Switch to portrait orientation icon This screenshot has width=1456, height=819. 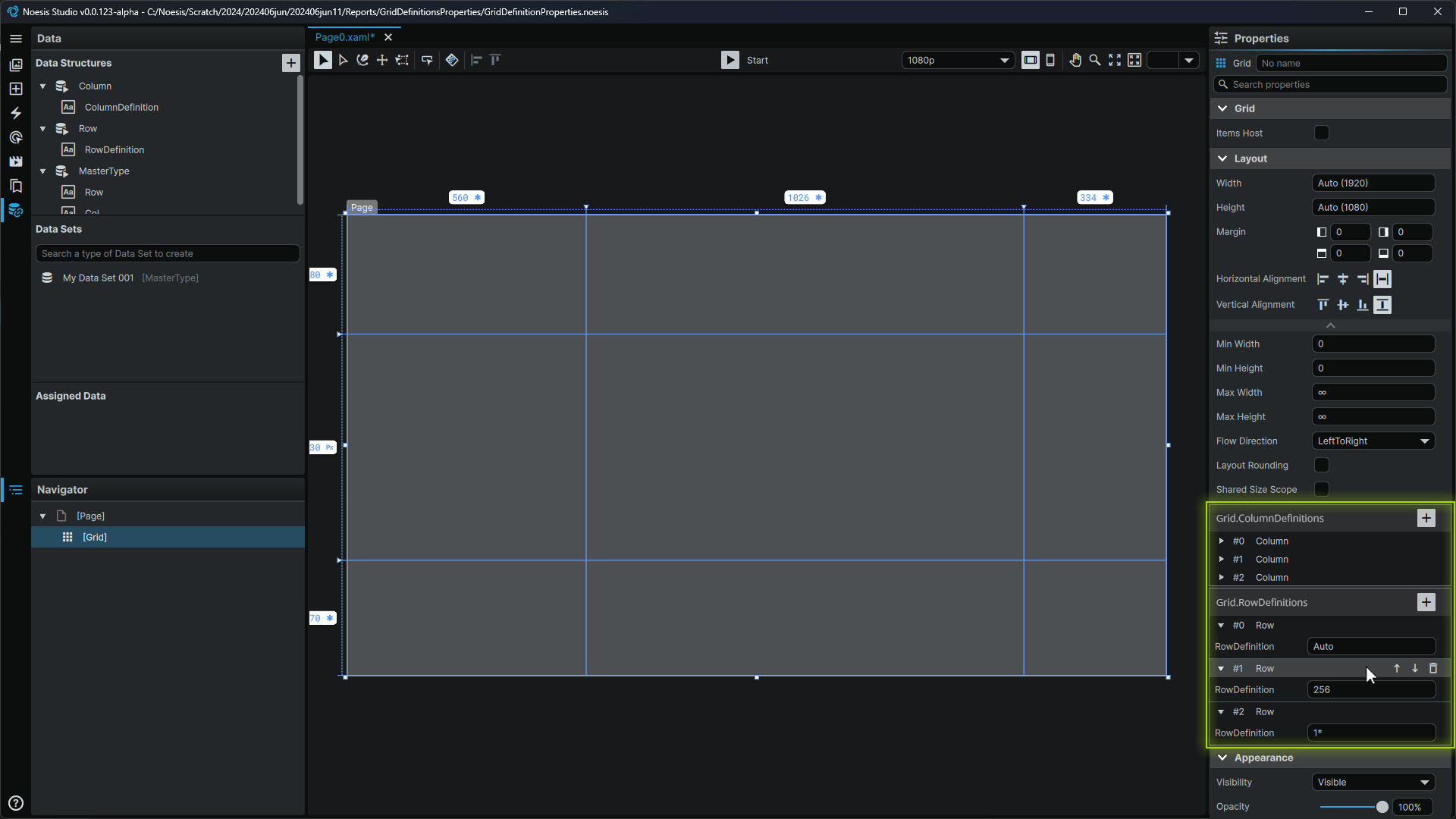(1050, 60)
